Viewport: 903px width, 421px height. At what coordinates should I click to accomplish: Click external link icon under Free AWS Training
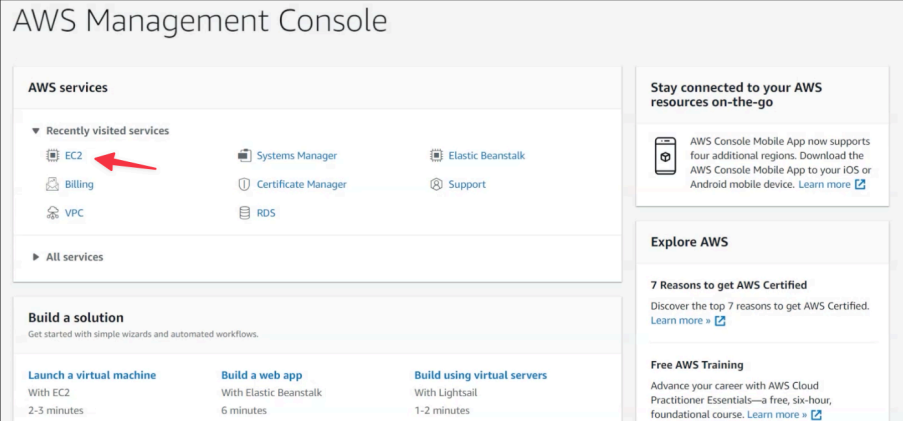(816, 415)
